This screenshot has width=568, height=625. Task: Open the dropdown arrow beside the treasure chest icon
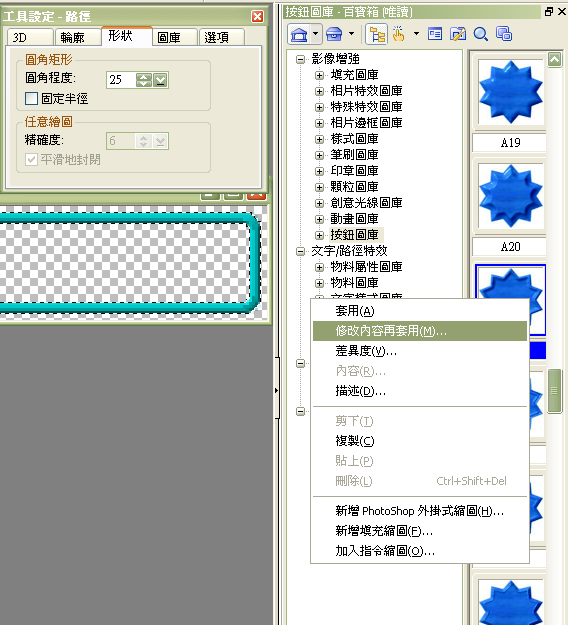click(x=351, y=34)
